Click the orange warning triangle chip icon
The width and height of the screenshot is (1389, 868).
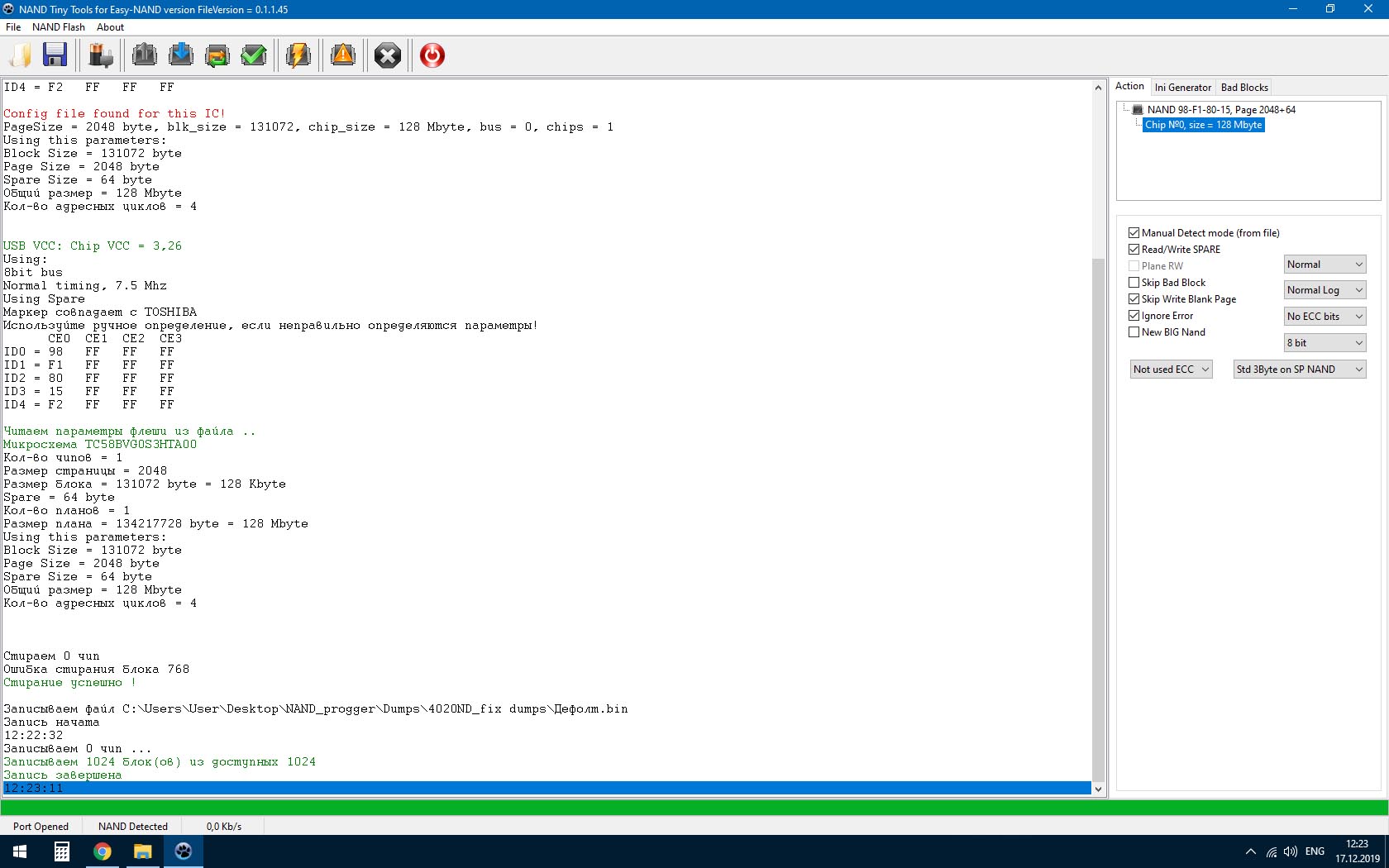[342, 55]
